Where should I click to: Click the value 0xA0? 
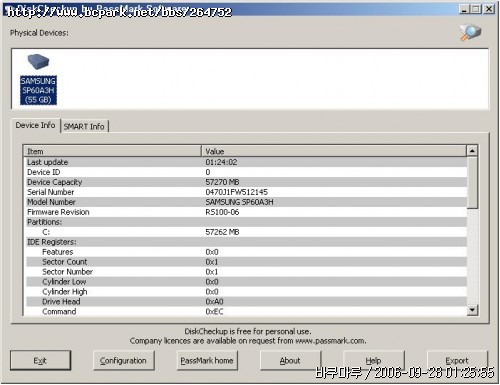214,302
